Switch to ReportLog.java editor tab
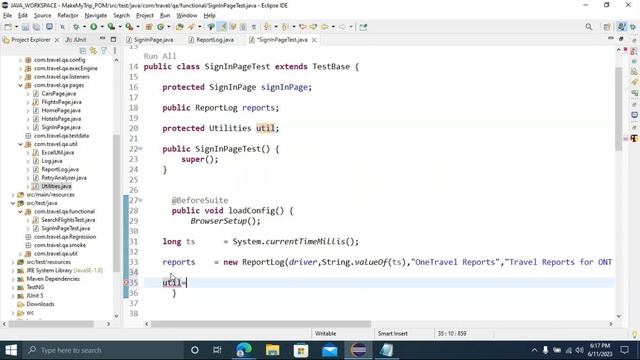This screenshot has height=360, width=640. (211, 40)
